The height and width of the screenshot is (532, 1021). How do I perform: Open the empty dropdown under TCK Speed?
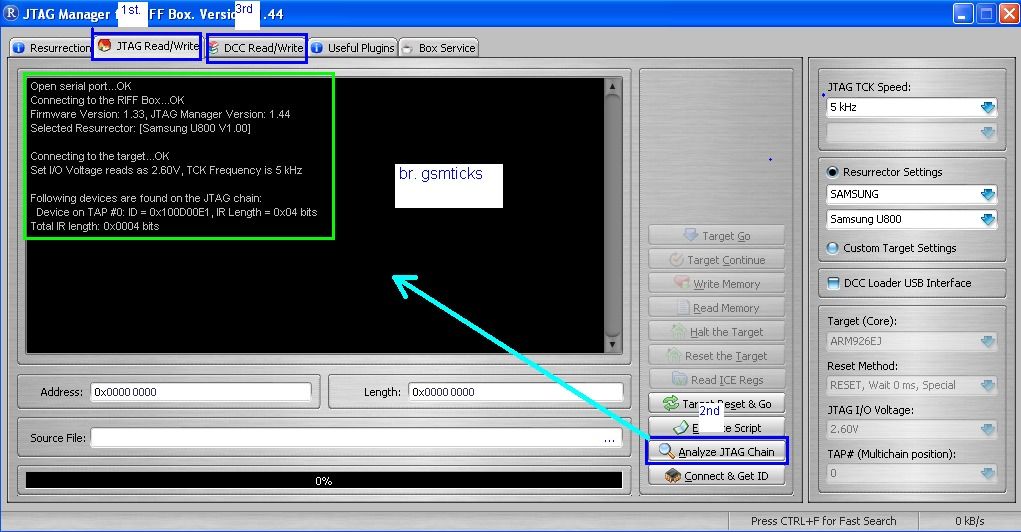tap(988, 132)
